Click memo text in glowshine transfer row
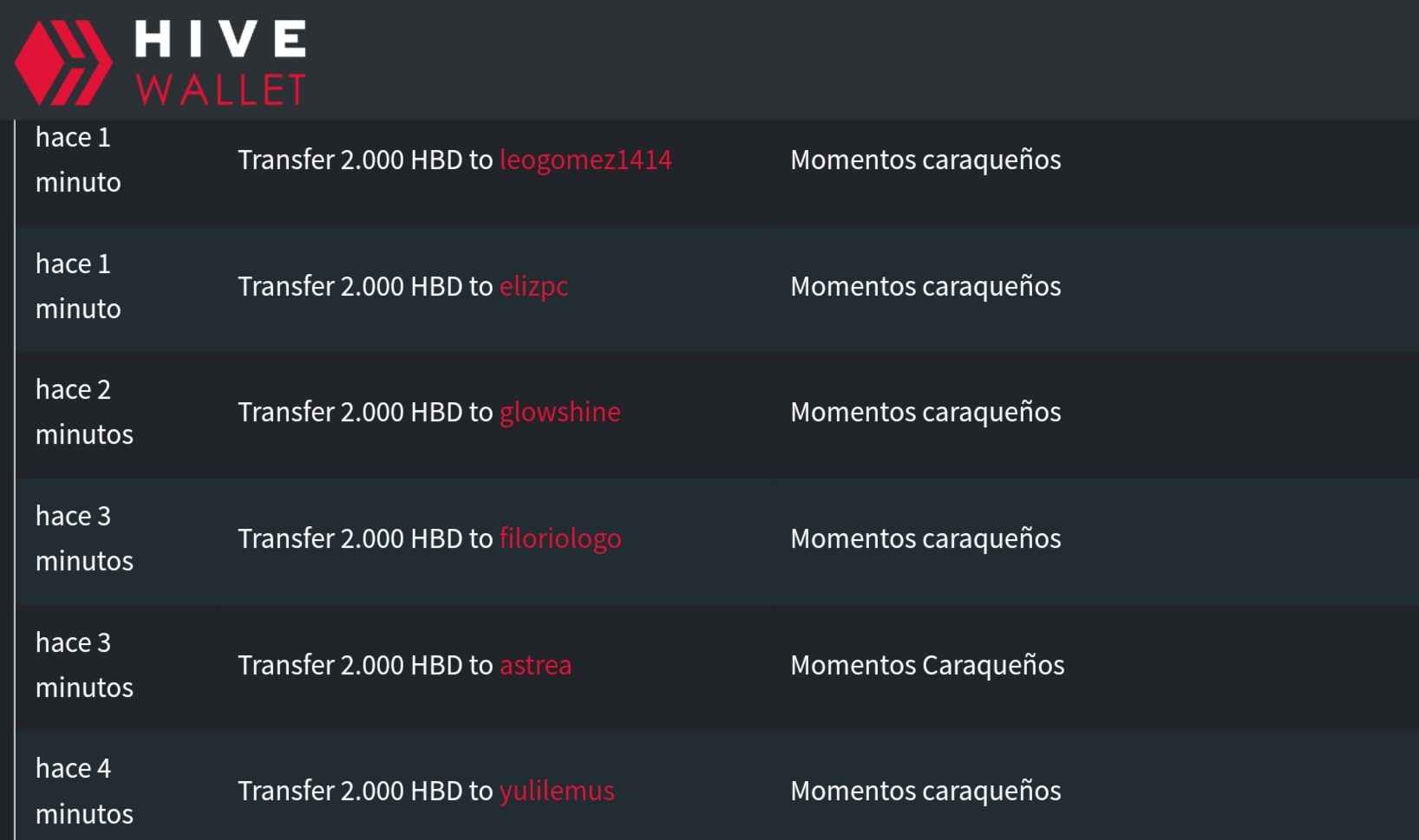 (x=925, y=413)
